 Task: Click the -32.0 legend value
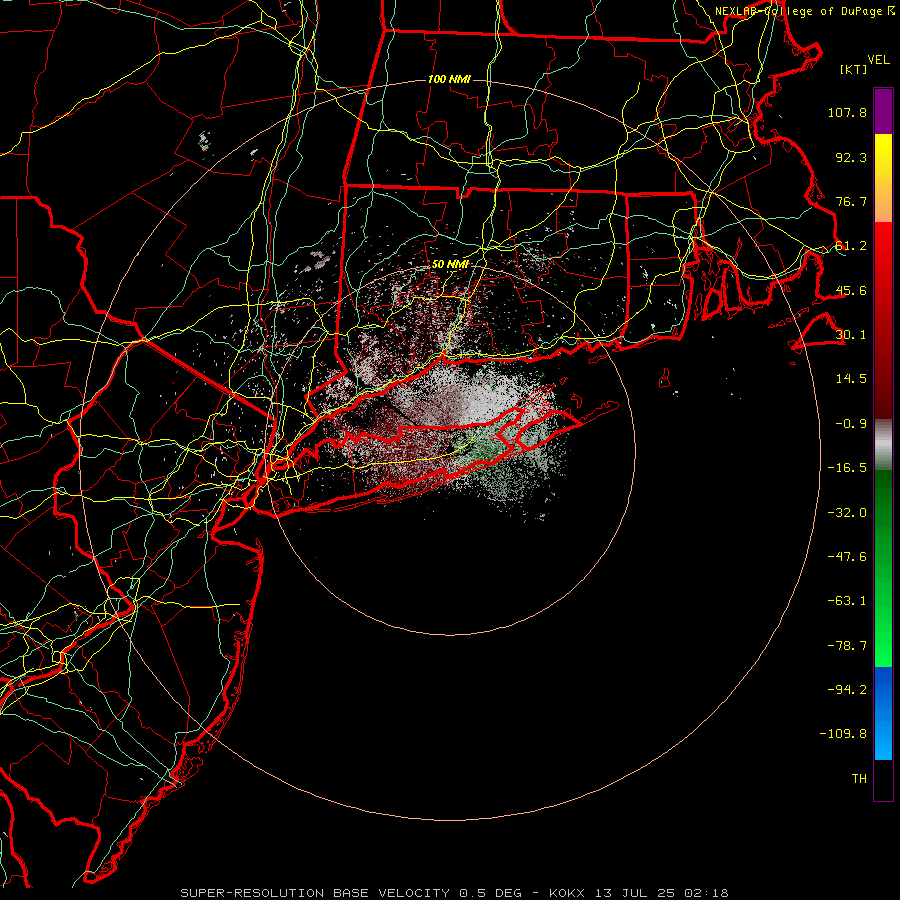(x=847, y=513)
